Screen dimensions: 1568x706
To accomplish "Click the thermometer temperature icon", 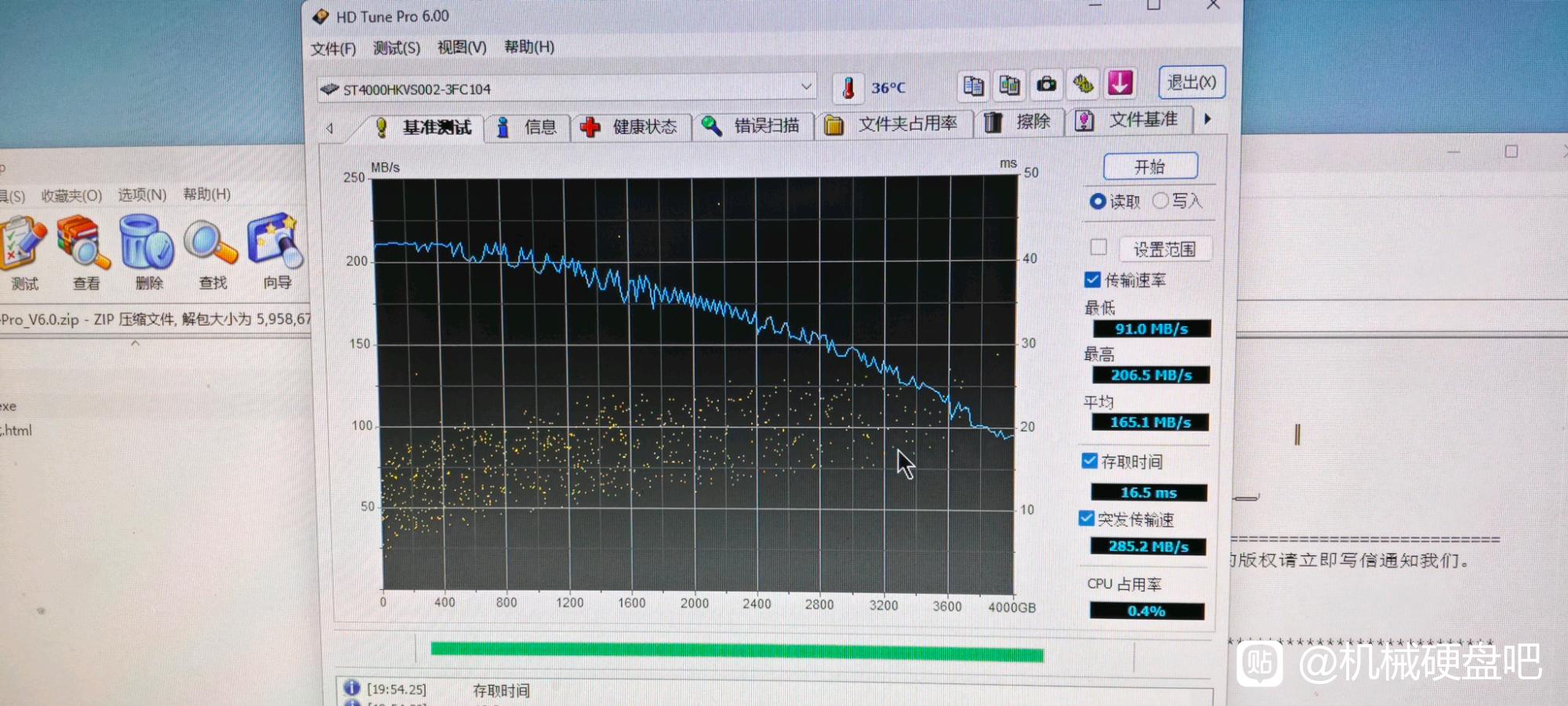I will tap(848, 88).
